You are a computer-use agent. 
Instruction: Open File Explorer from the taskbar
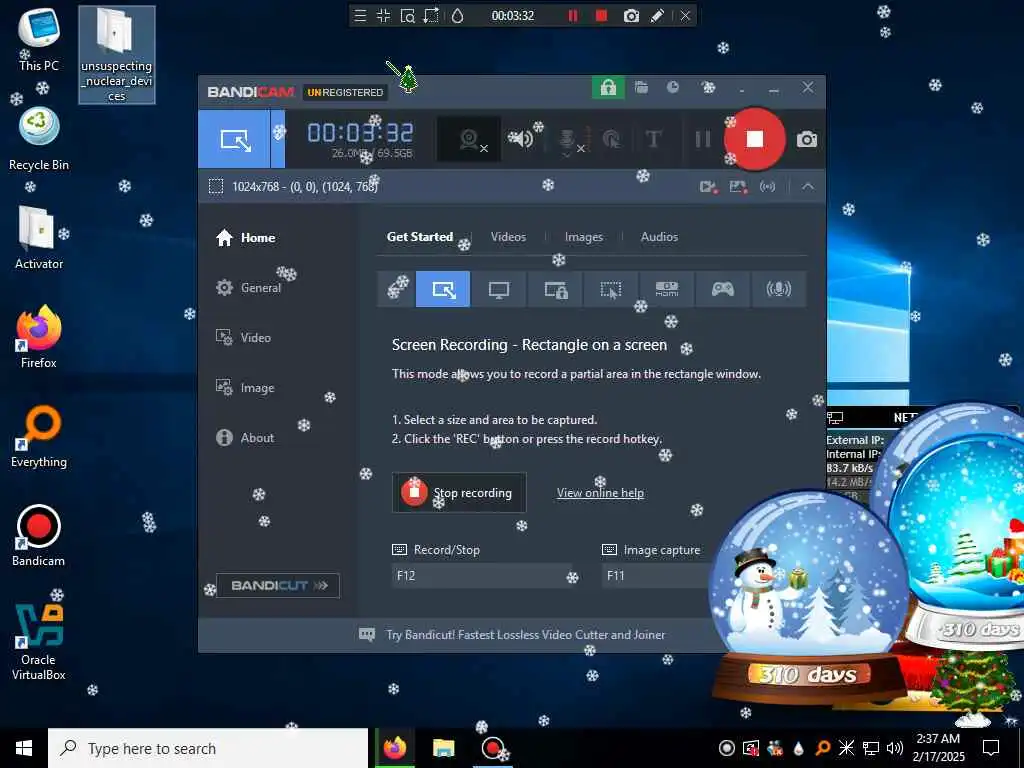(x=443, y=748)
